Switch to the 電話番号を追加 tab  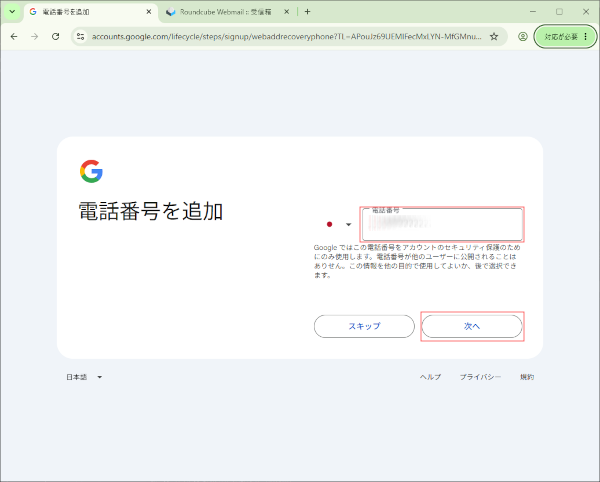[x=91, y=12]
